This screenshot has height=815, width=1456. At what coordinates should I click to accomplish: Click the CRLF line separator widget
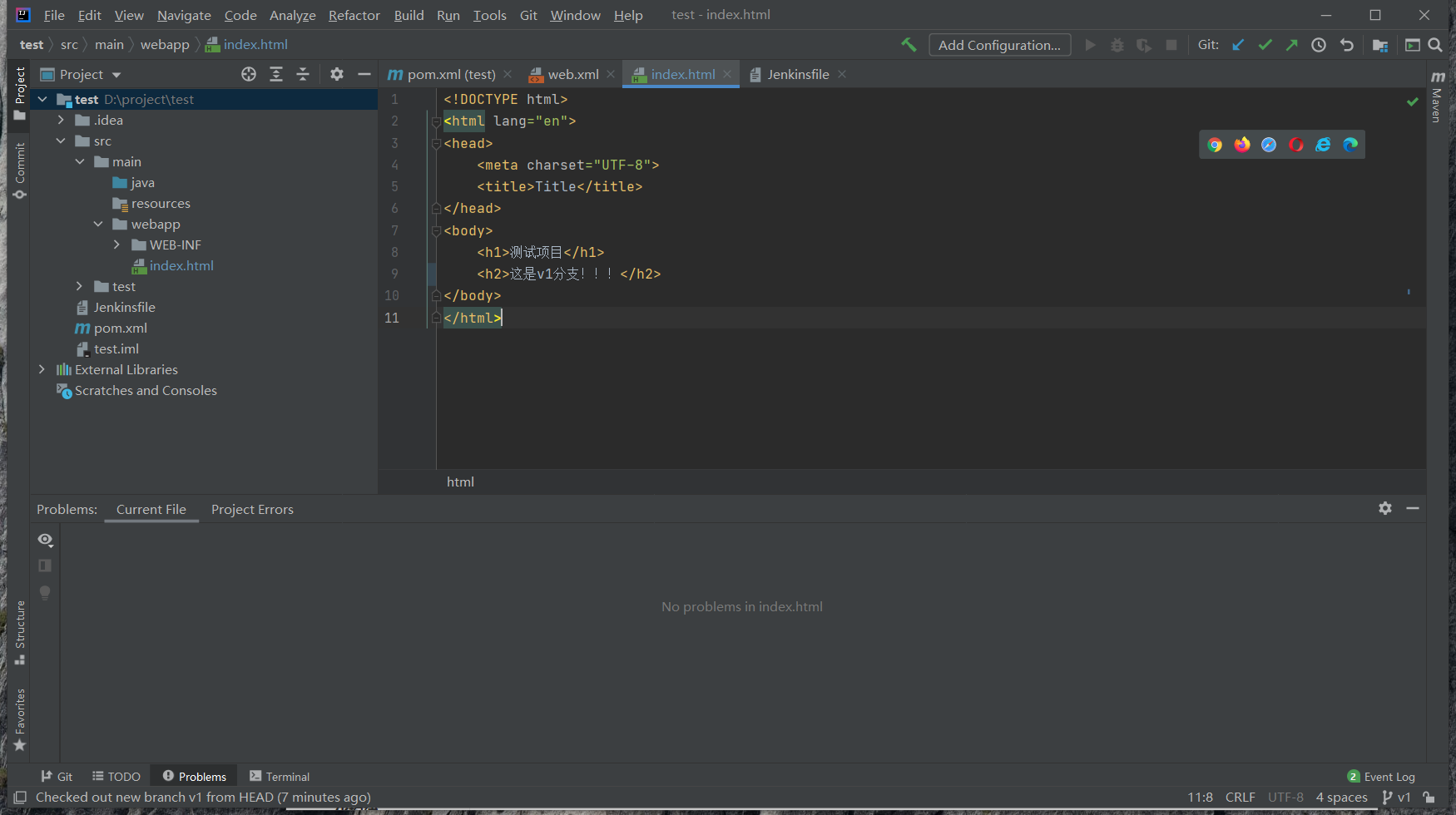coord(1240,797)
